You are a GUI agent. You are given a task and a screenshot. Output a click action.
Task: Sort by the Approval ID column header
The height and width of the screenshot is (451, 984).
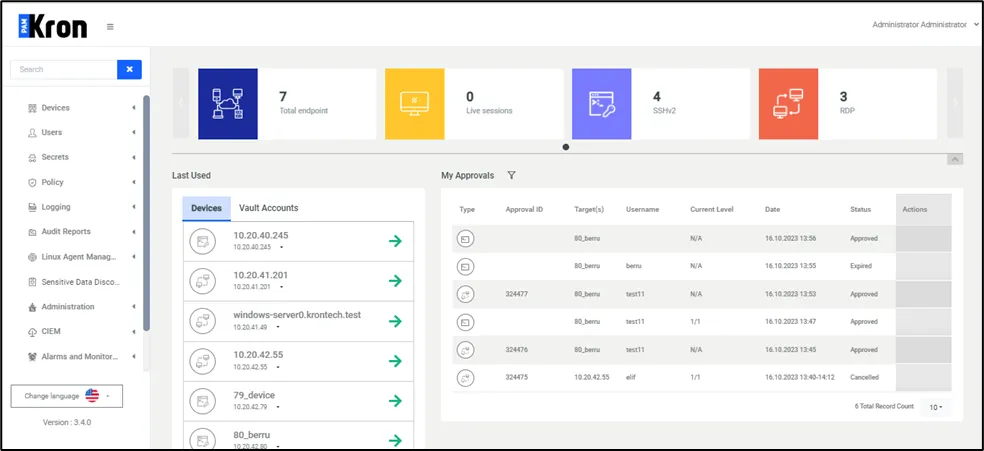tap(524, 210)
